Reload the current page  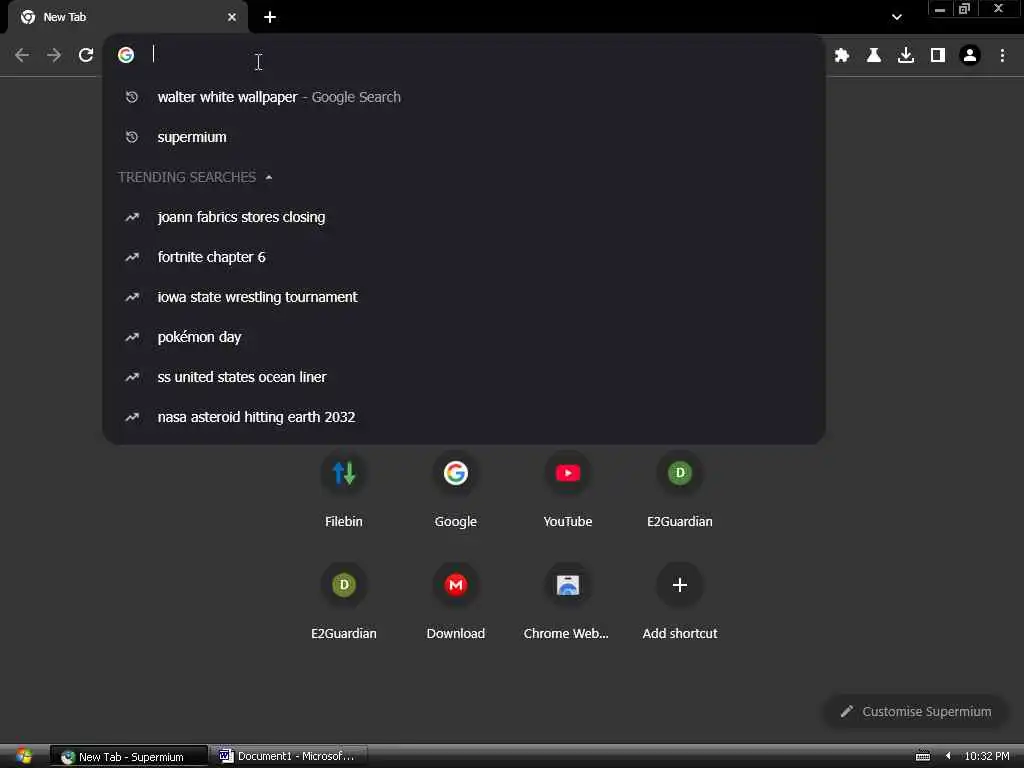pyautogui.click(x=86, y=56)
